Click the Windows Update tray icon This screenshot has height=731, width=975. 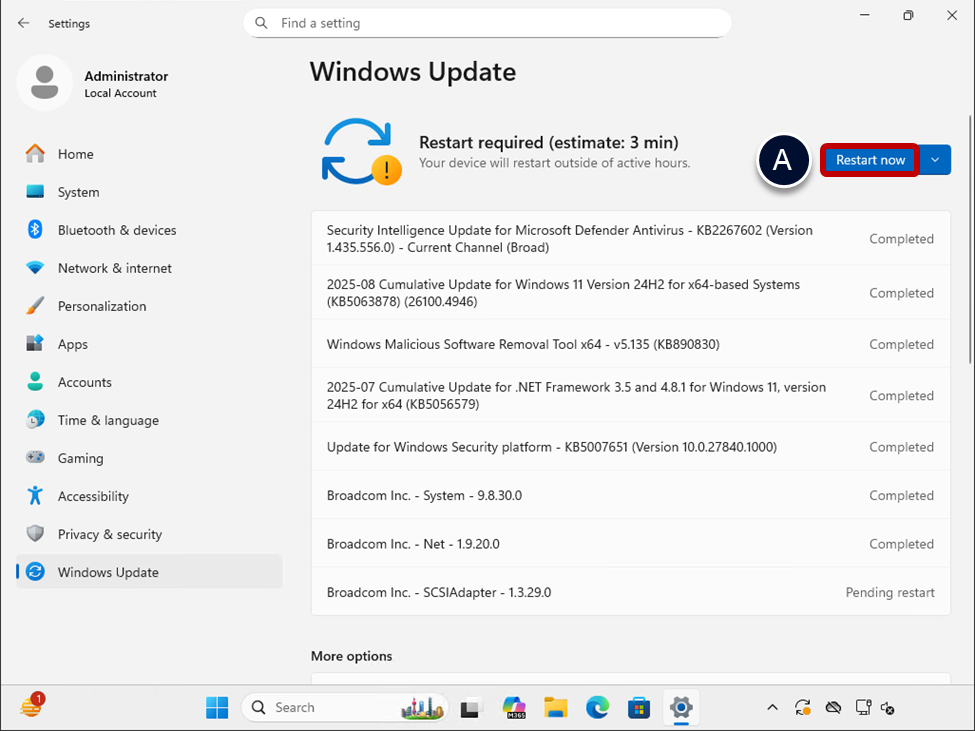click(x=802, y=708)
